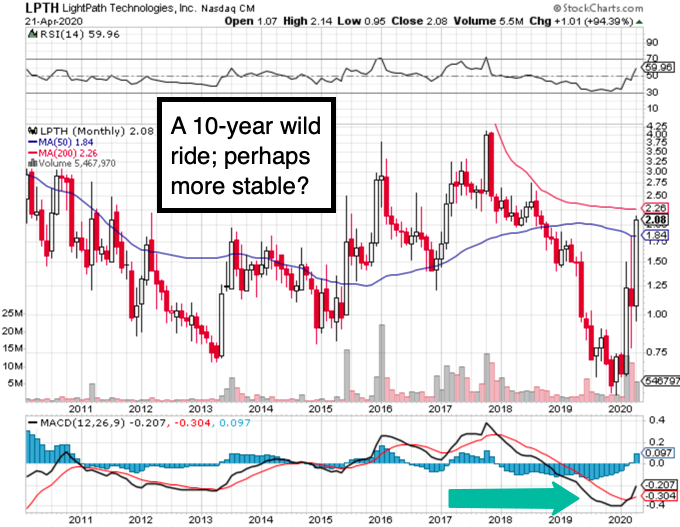Viewport: 680px width, 527px height.
Task: Click the MA(200) 2.26 legend text
Action: tap(68, 153)
